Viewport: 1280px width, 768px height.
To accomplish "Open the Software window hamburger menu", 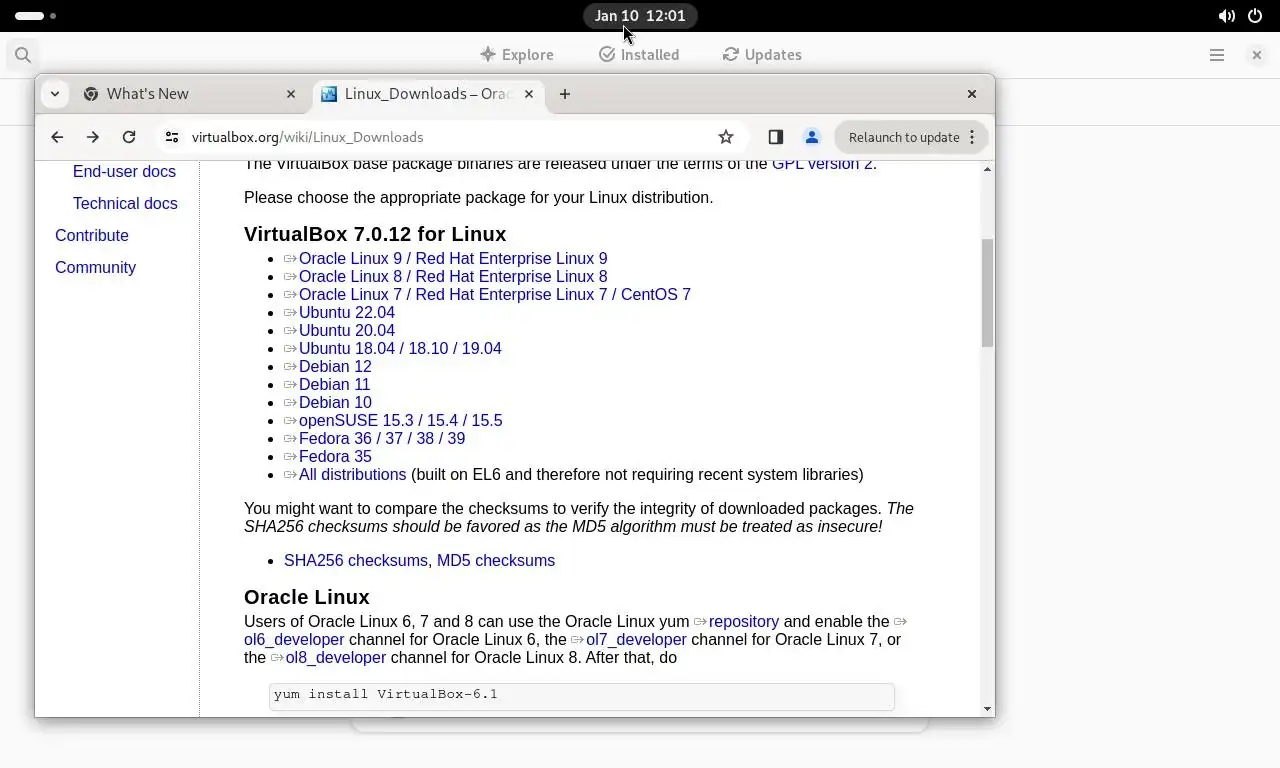I will pyautogui.click(x=1217, y=55).
